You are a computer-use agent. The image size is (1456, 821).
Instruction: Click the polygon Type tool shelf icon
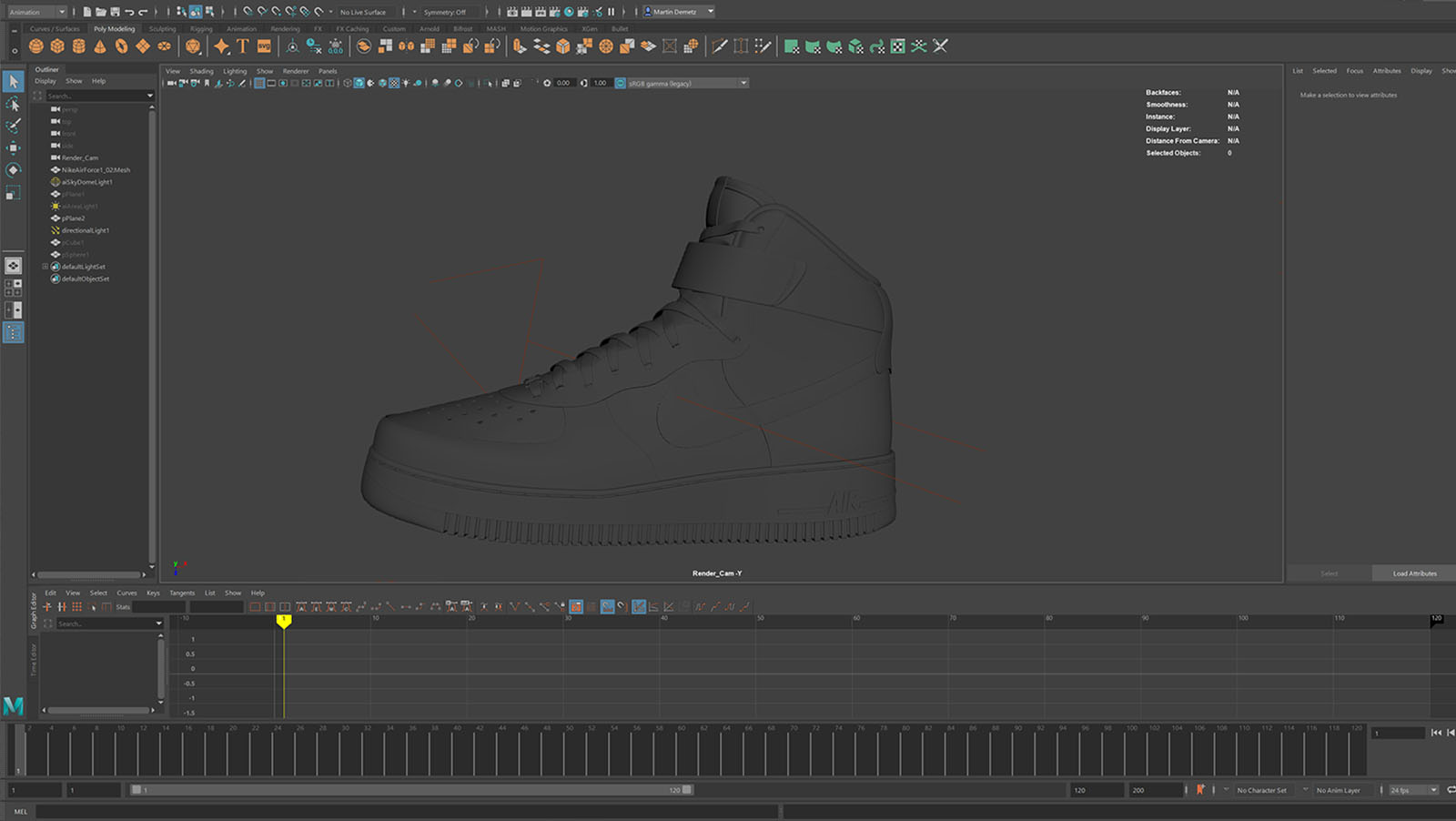point(243,46)
